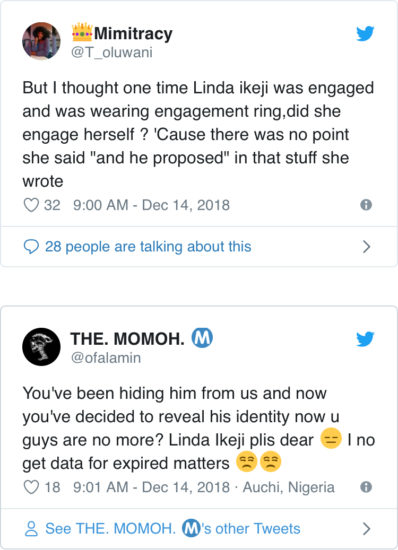Click the Mimitracy display name

[133, 34]
